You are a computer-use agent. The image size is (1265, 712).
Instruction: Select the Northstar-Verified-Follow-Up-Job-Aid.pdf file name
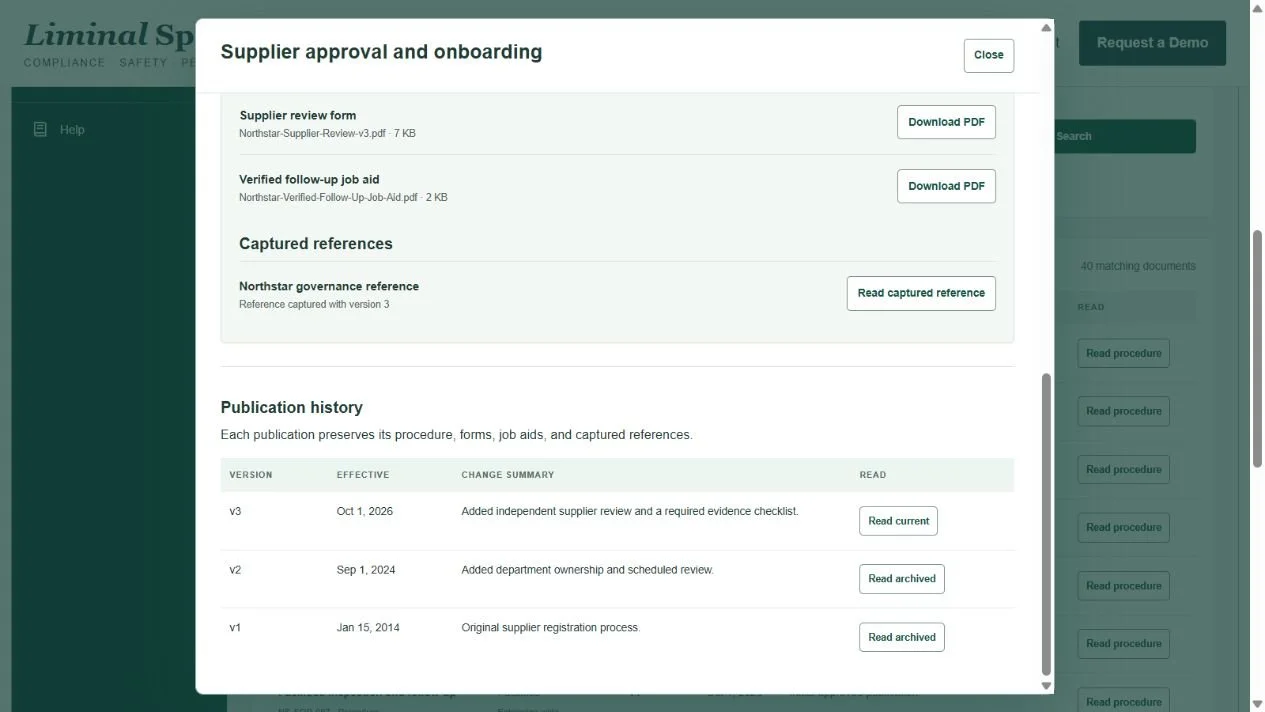(328, 197)
